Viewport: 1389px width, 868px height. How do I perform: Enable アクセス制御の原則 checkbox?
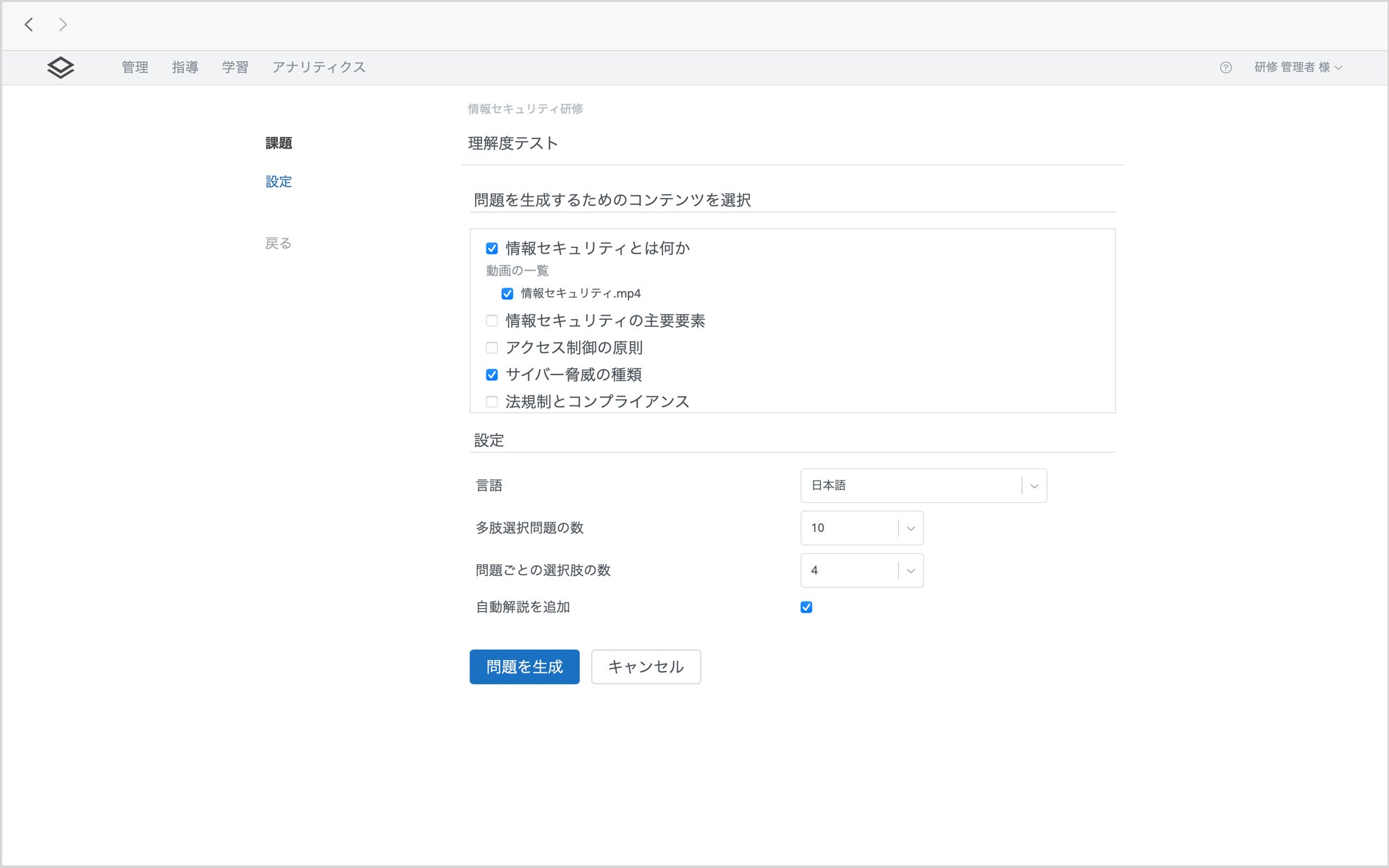point(491,348)
